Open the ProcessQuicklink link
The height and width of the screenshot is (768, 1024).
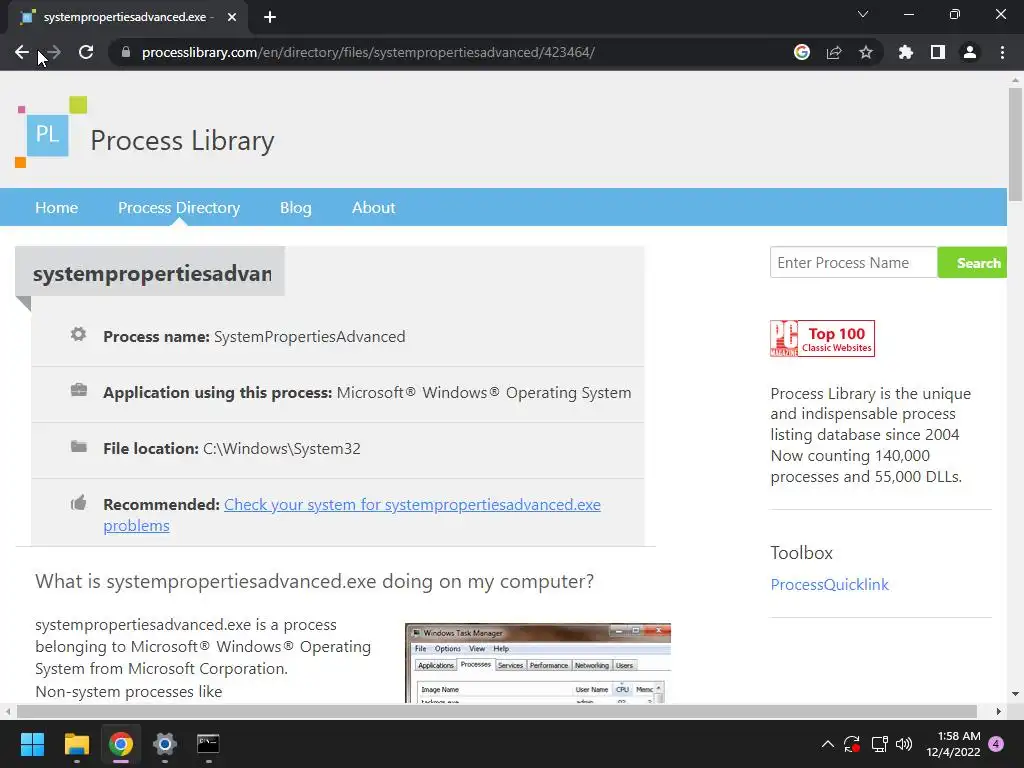pos(829,584)
